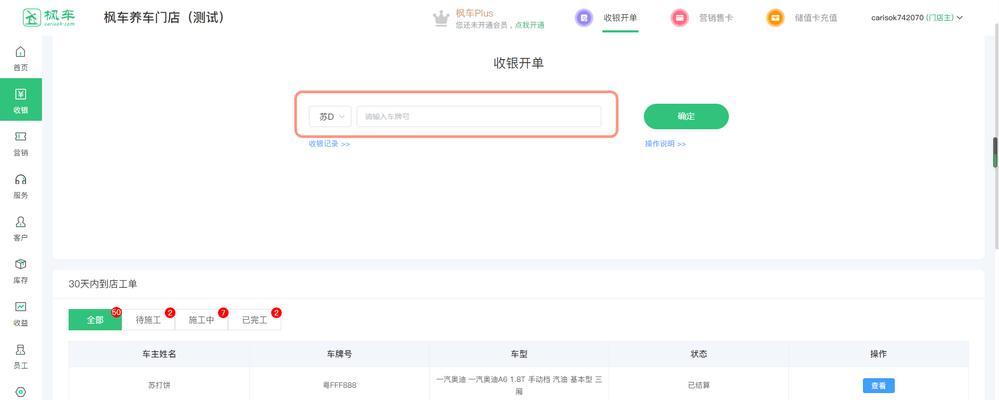Image resolution: width=999 pixels, height=400 pixels.
Task: Open the 员工 staff icon
Action: tap(20, 350)
